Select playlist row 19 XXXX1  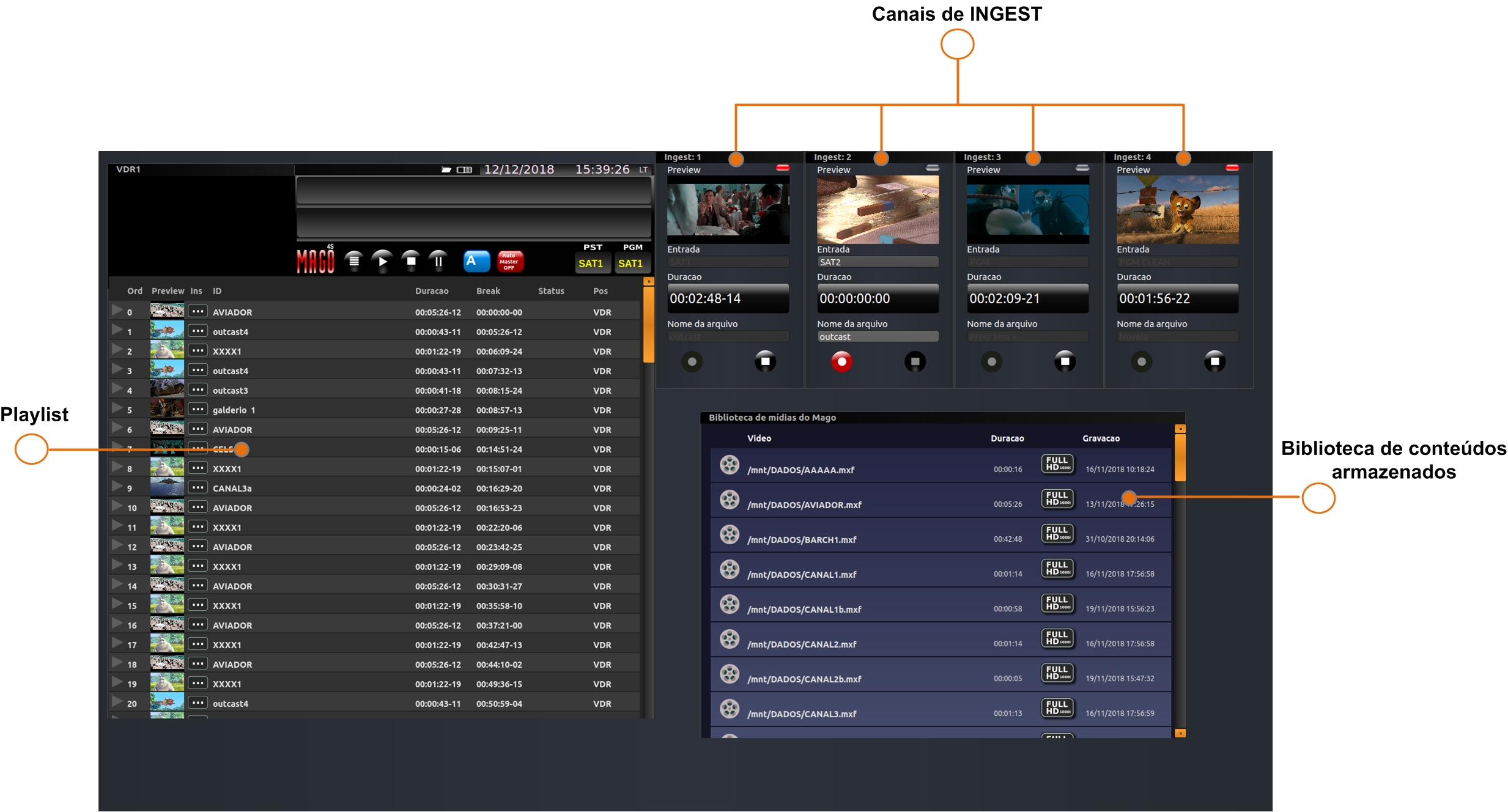tap(374, 684)
